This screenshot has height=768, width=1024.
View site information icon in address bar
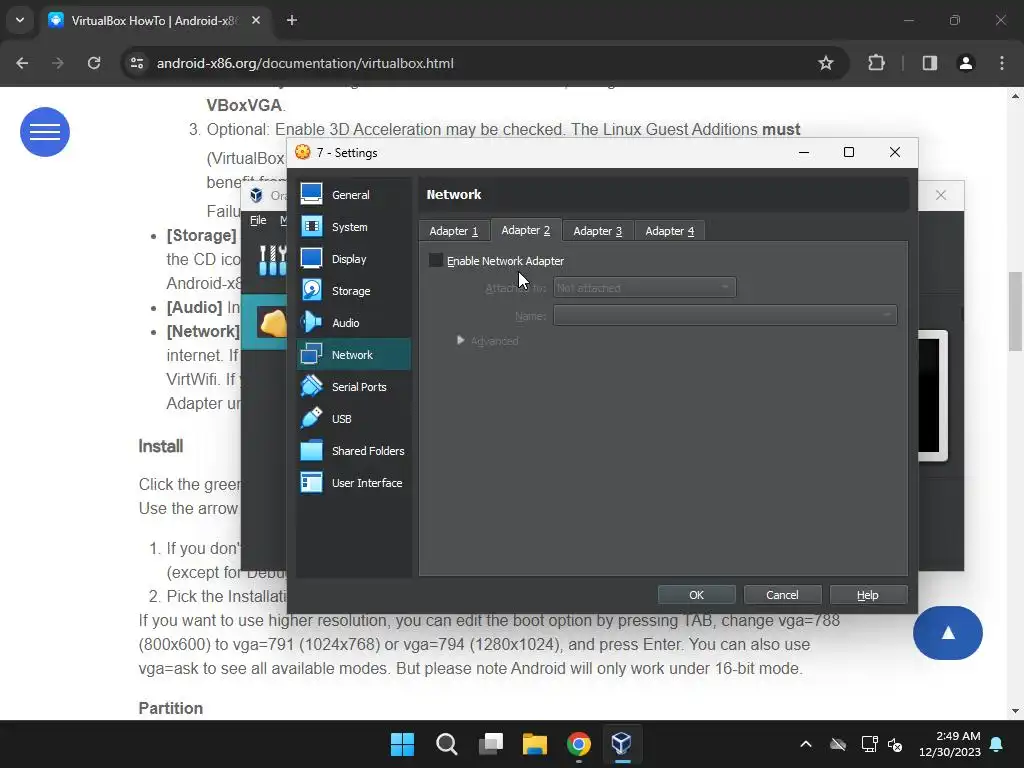tap(137, 63)
